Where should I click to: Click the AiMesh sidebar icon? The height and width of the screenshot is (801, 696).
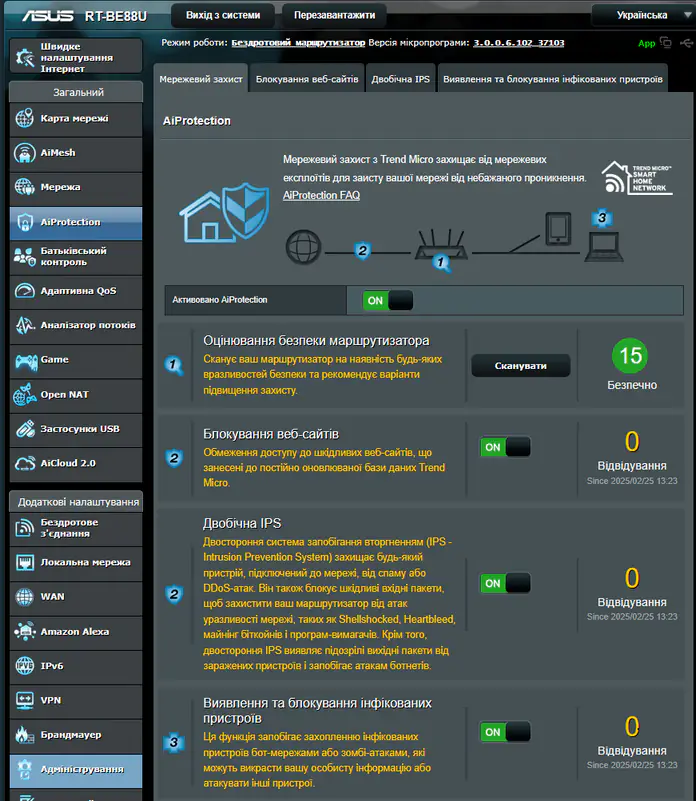[x=25, y=153]
